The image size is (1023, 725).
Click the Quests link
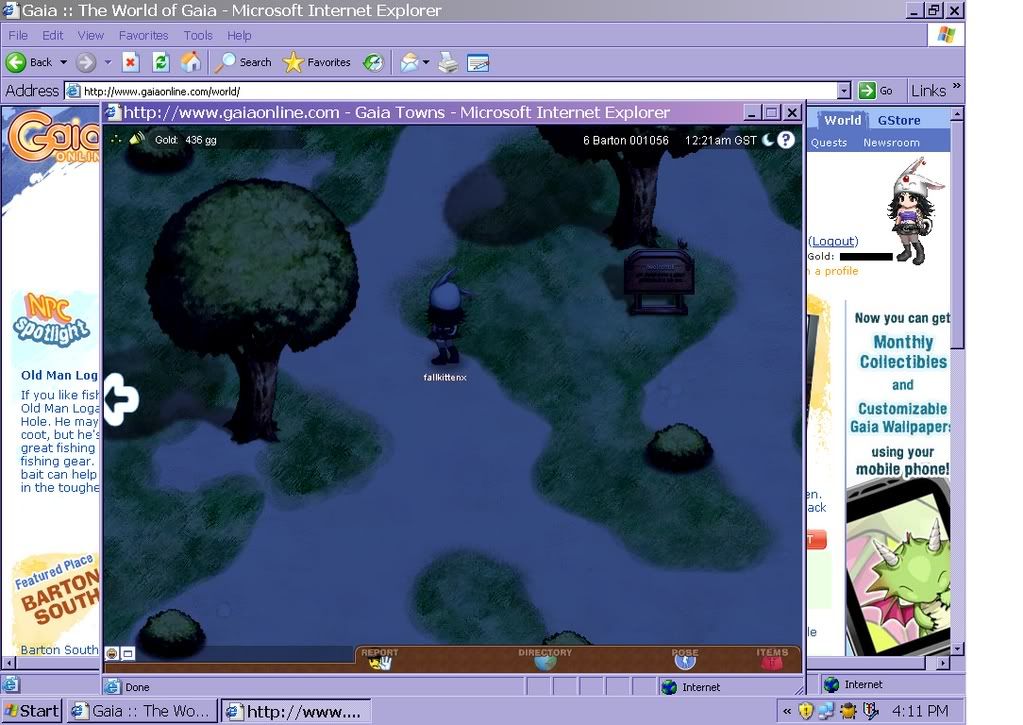point(829,142)
